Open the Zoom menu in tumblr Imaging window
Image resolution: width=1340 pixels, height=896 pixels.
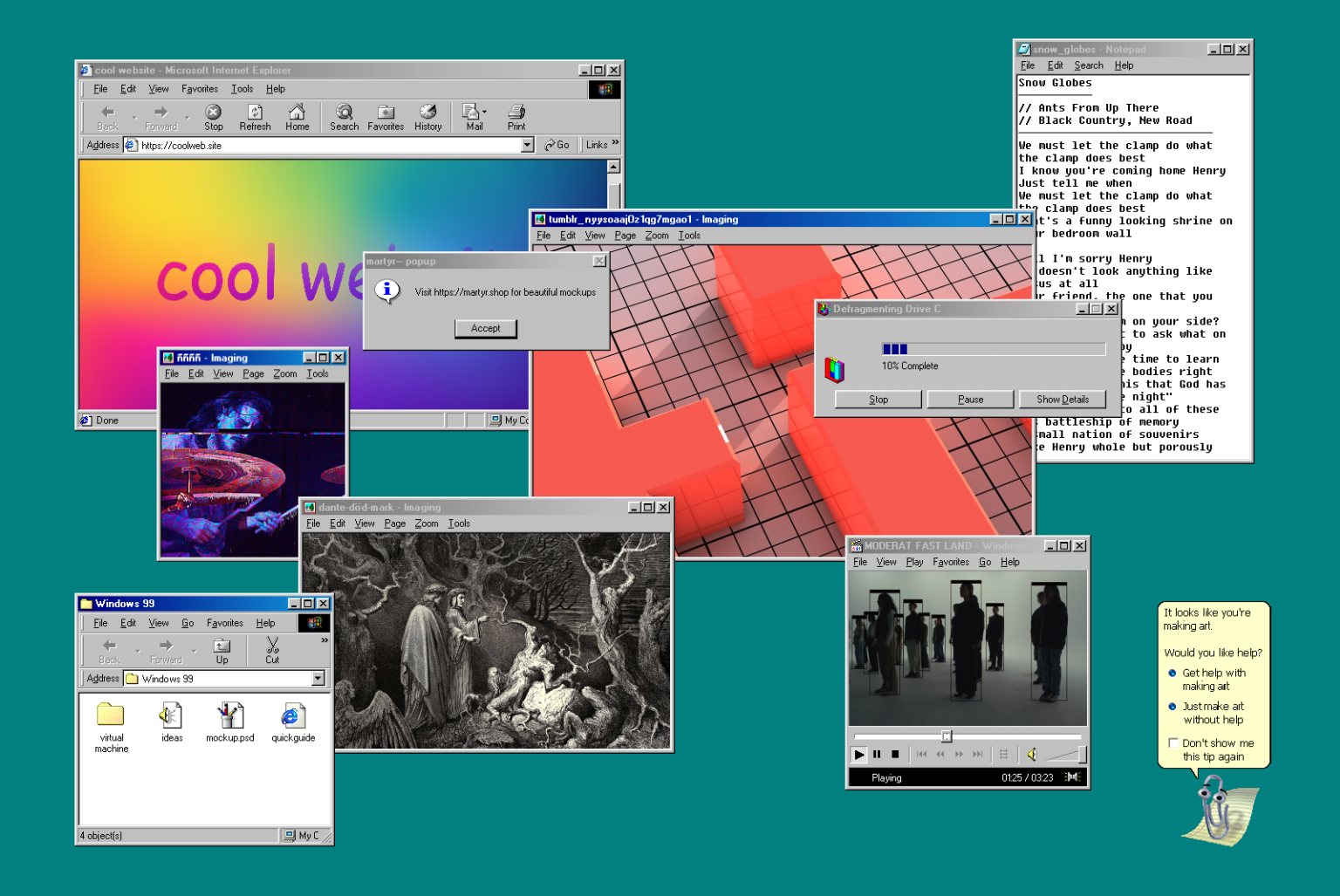[x=656, y=235]
